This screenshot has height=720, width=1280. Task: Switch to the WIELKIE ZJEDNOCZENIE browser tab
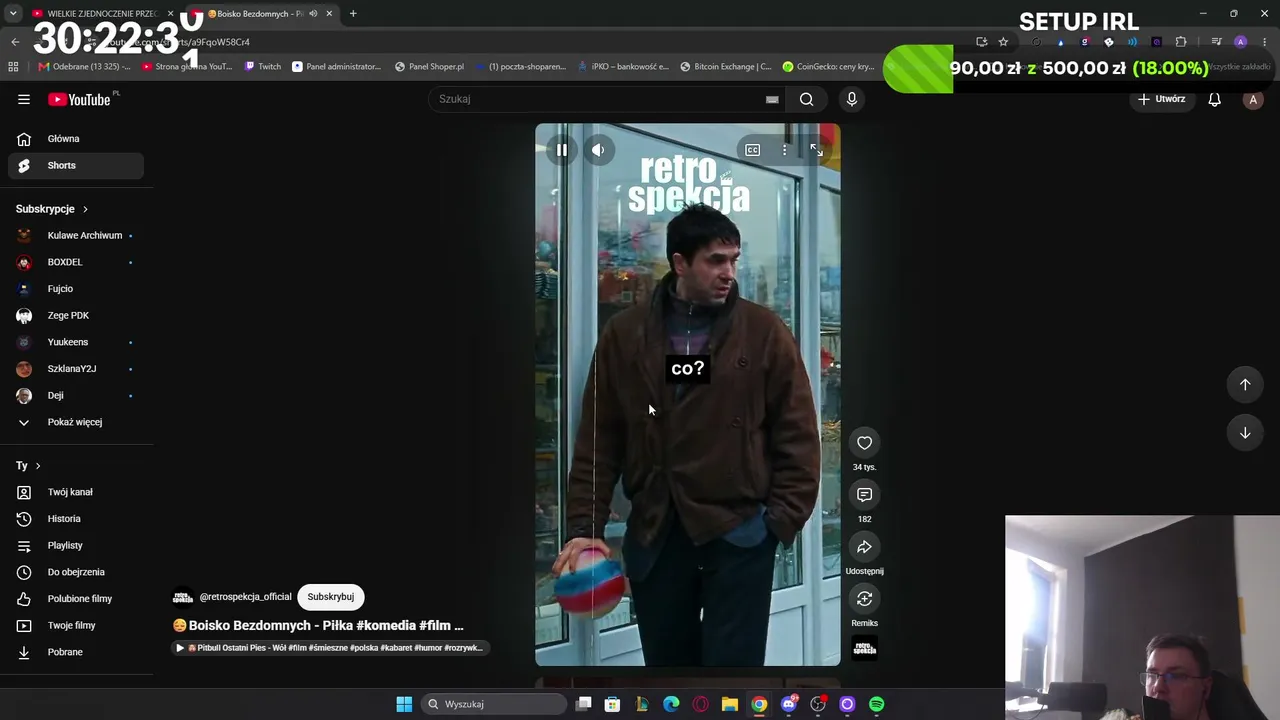[102, 14]
